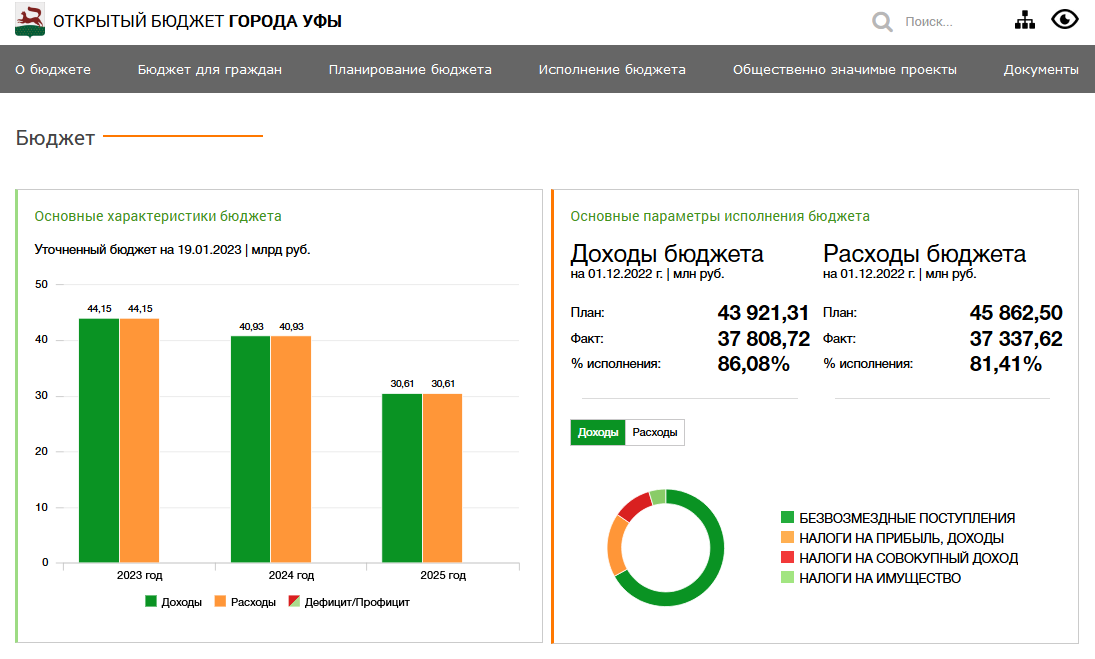1095x659 pixels.
Task: Click the 2024 год axis label
Action: (x=291, y=575)
